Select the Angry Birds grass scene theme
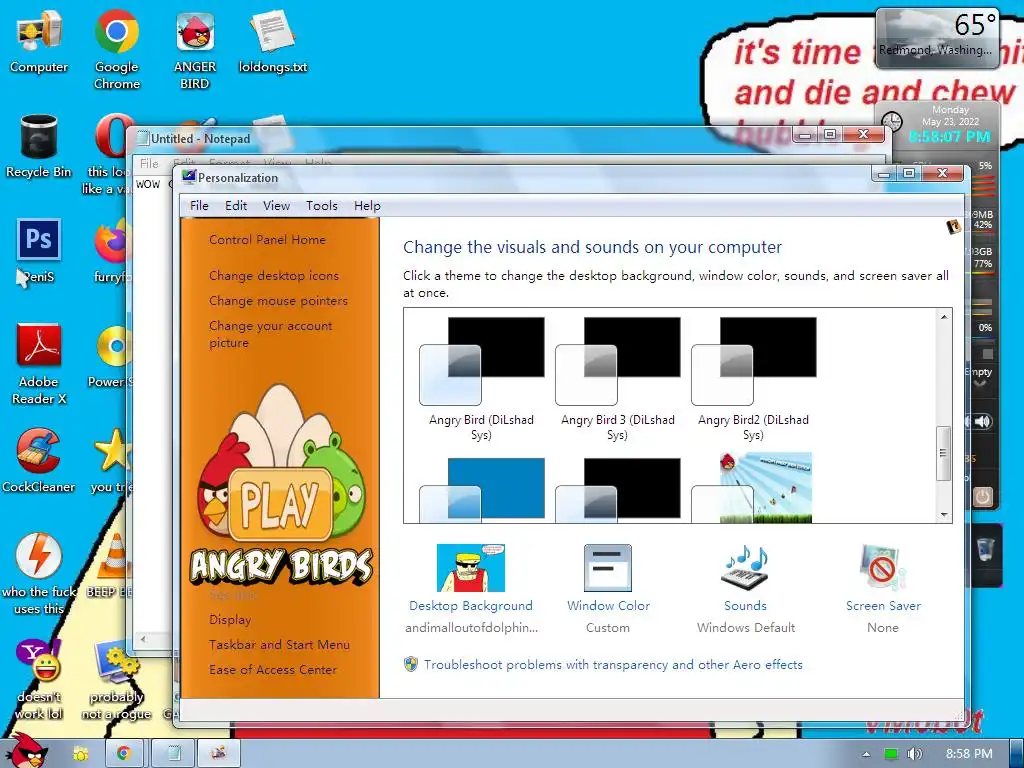The image size is (1024, 768). [752, 488]
